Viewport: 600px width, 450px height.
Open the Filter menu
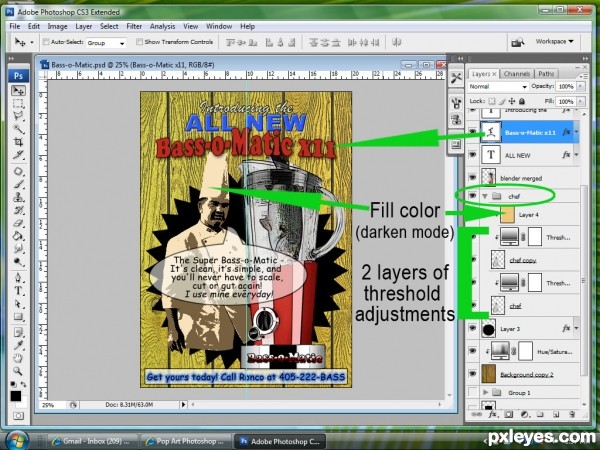click(134, 26)
